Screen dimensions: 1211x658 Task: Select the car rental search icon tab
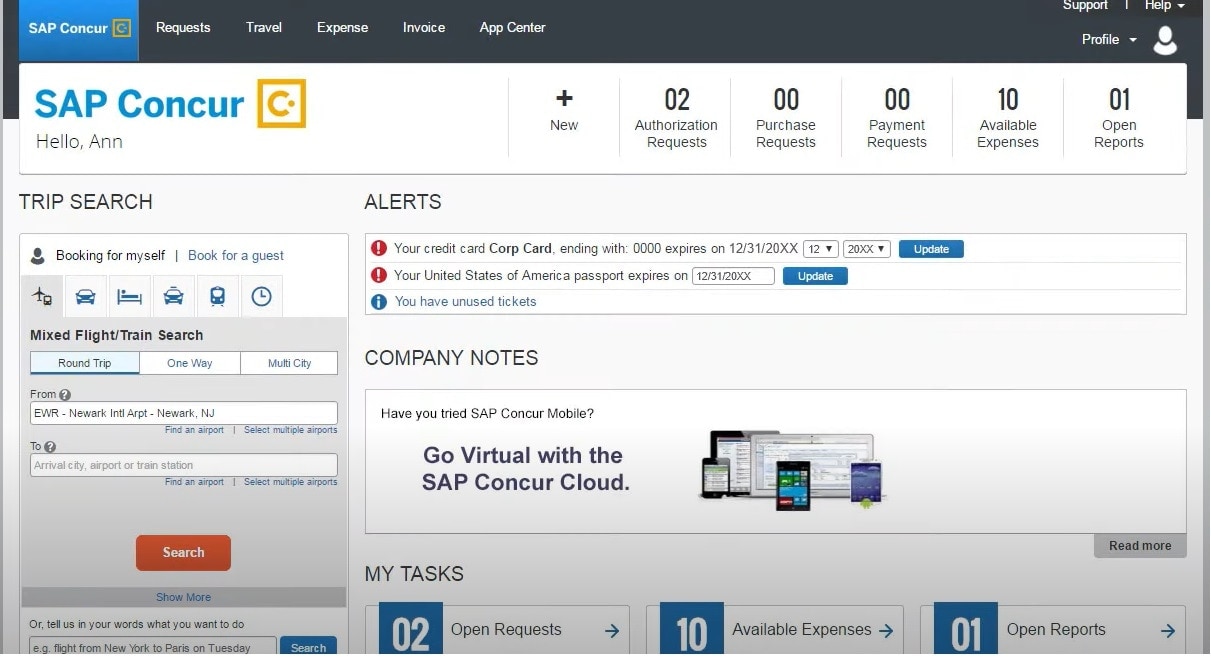click(86, 297)
